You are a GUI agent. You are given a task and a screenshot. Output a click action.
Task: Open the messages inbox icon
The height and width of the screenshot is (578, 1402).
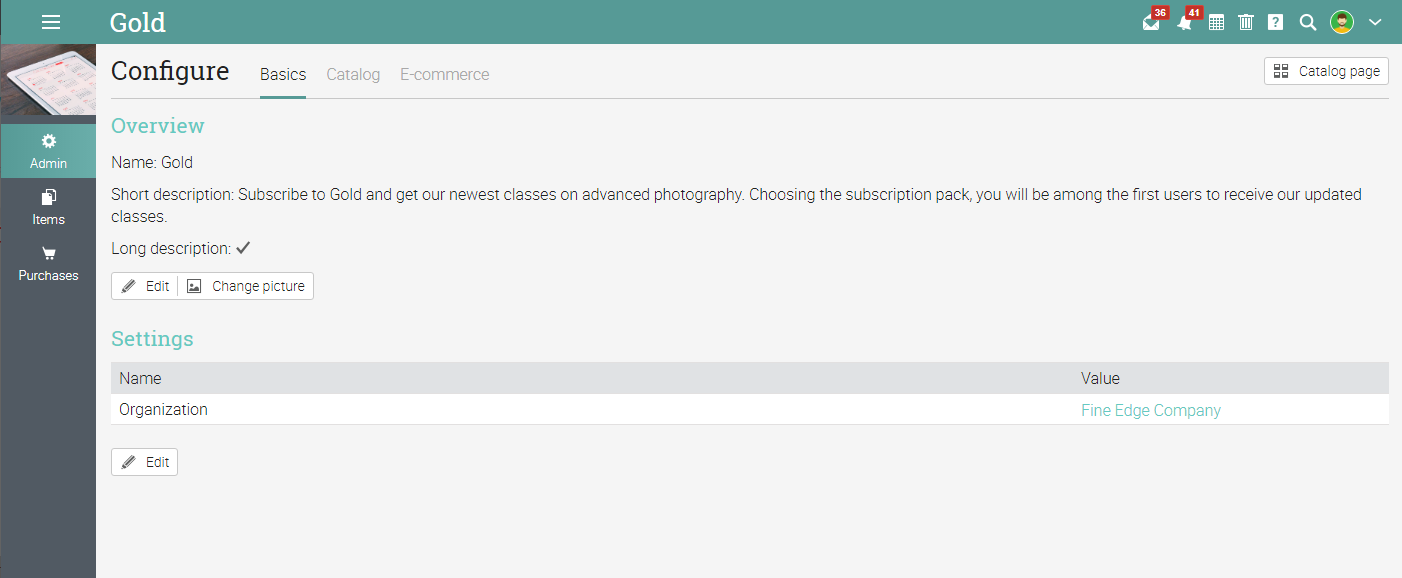pos(1152,22)
